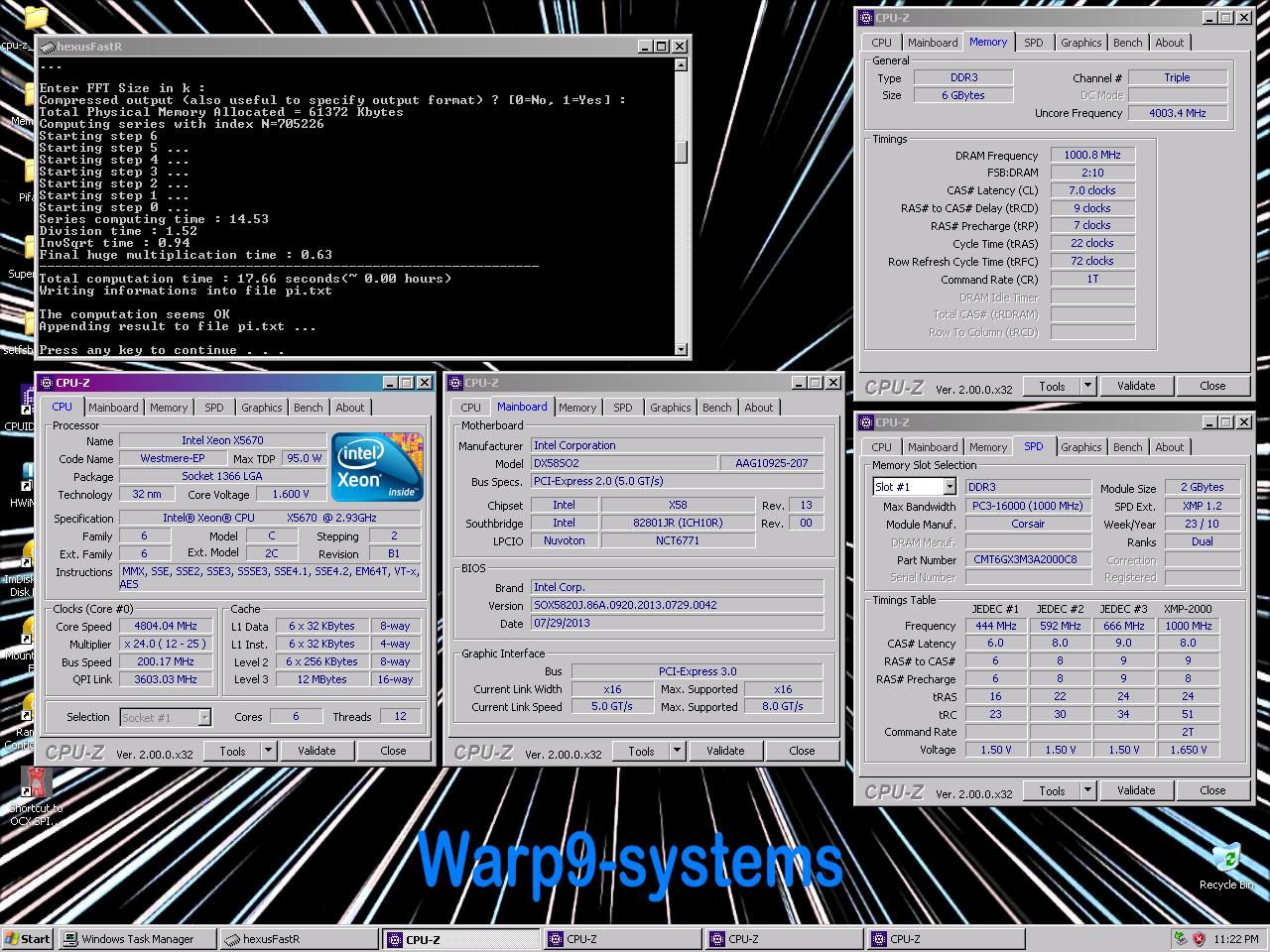Viewport: 1270px width, 952px height.
Task: Click the XMP-2000 voltage 1.650 V cell
Action: [1189, 750]
